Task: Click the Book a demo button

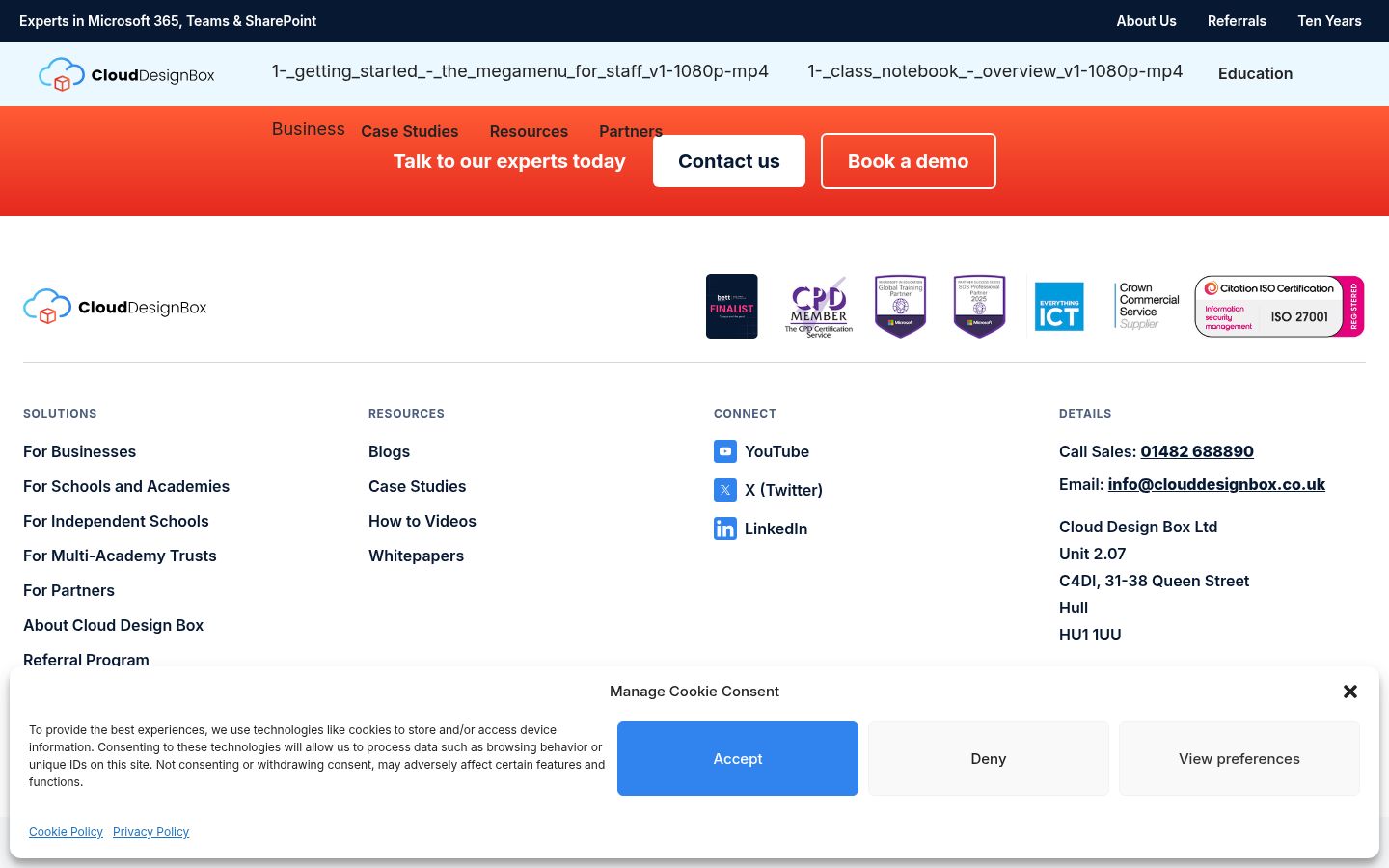Action: coord(909,161)
